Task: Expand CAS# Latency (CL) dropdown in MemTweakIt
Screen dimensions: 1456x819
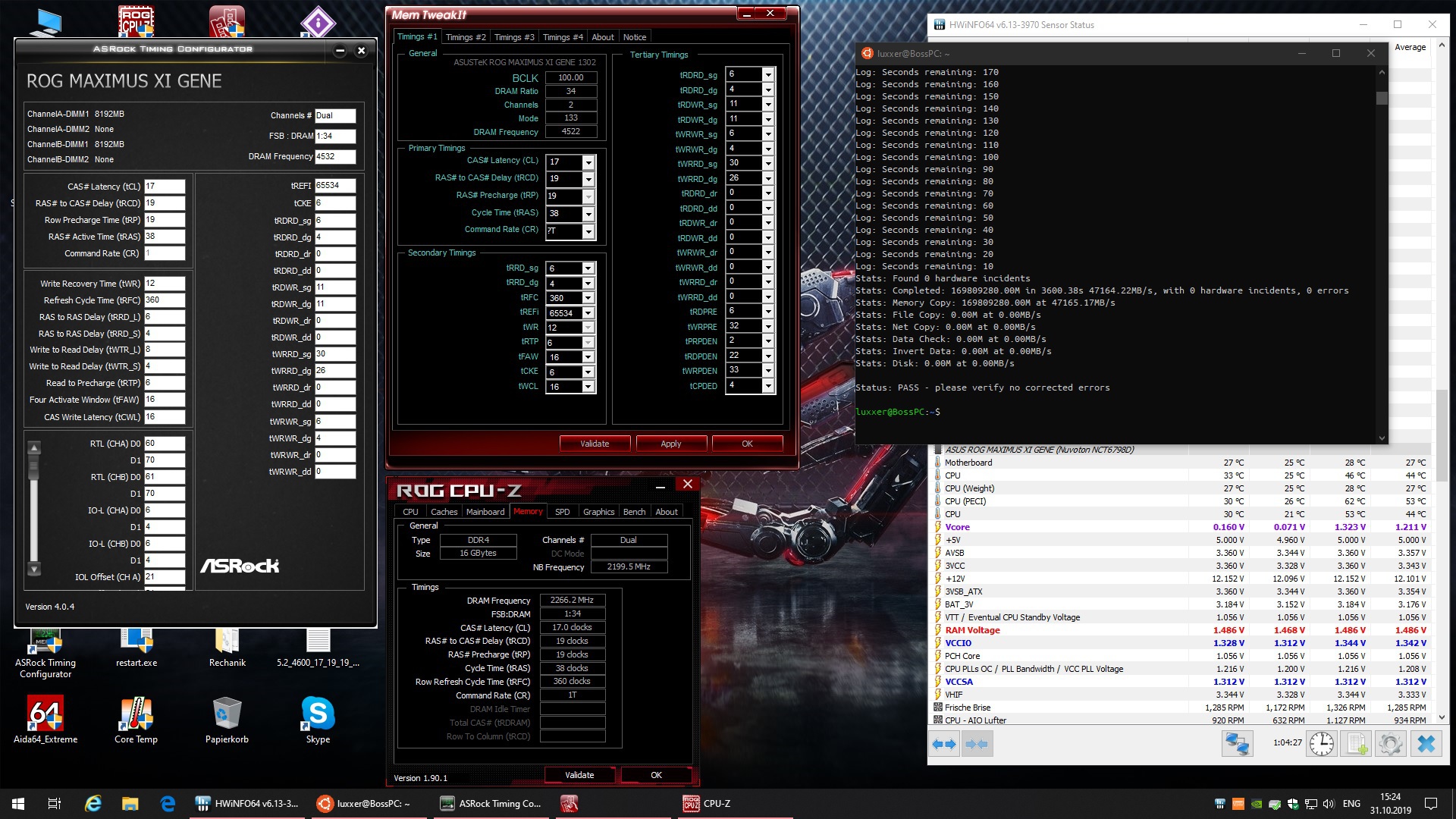Action: coord(588,162)
